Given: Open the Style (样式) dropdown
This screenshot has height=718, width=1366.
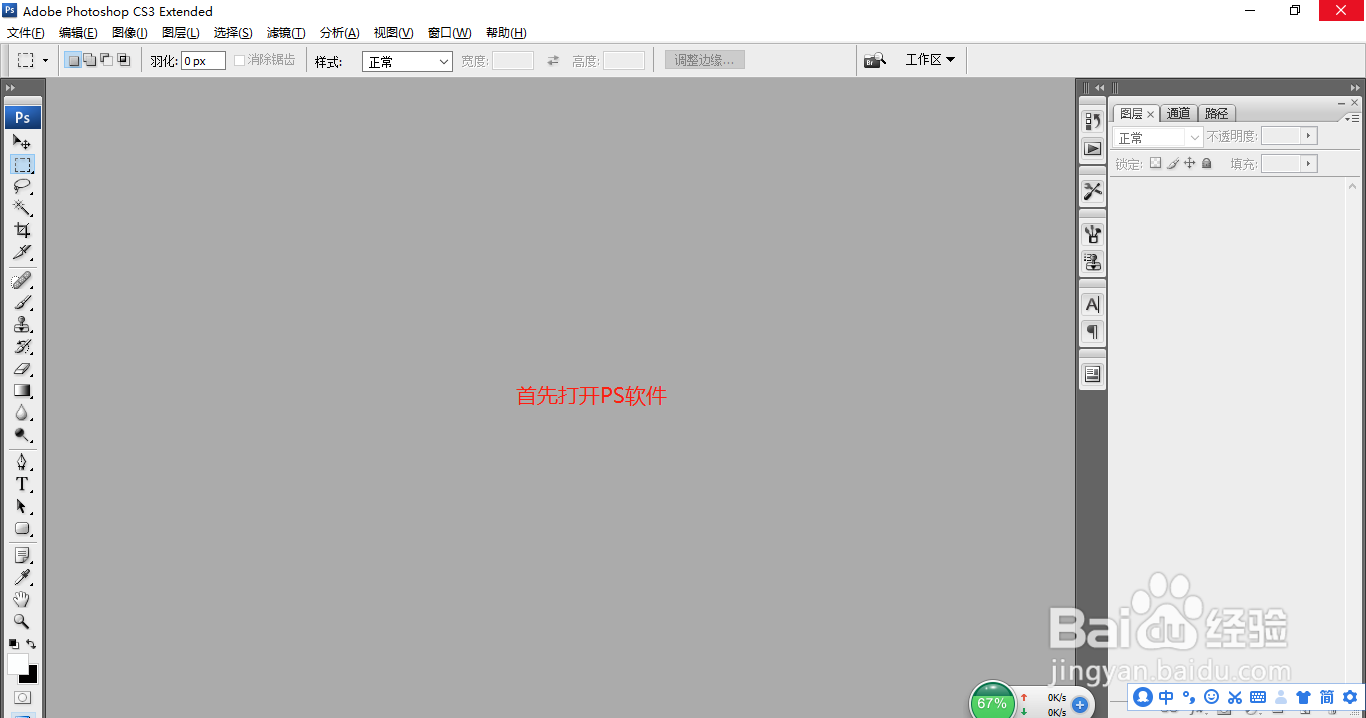Looking at the screenshot, I should click(x=407, y=61).
